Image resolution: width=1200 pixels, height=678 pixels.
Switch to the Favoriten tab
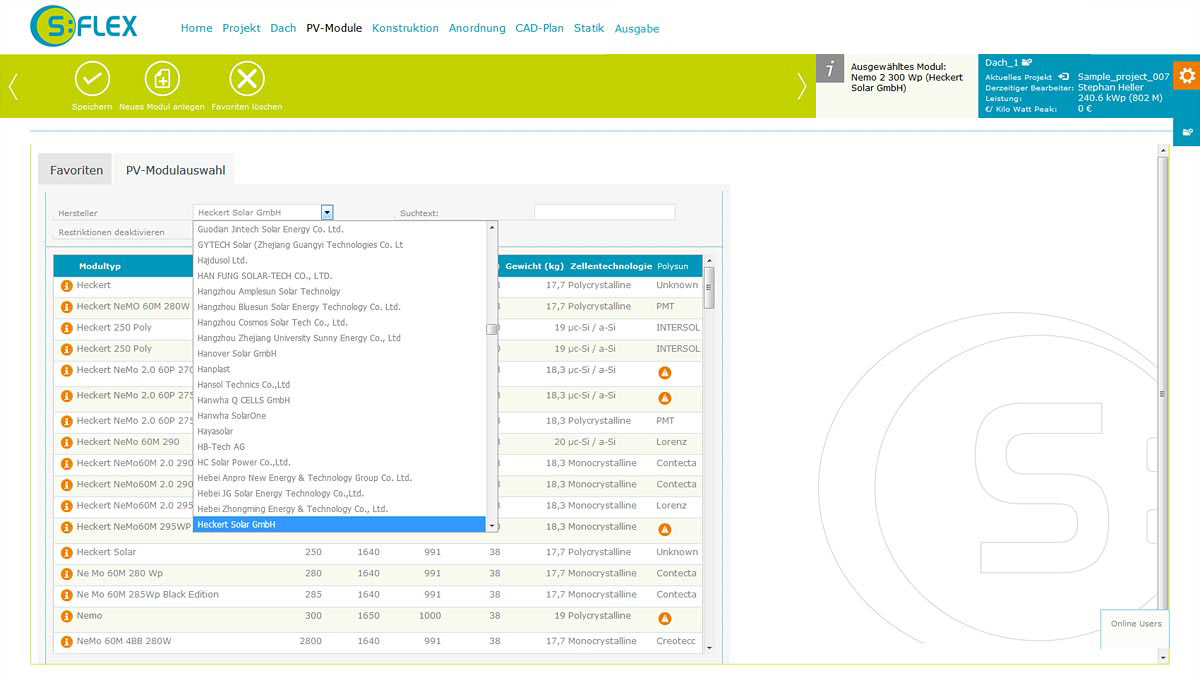pos(76,170)
